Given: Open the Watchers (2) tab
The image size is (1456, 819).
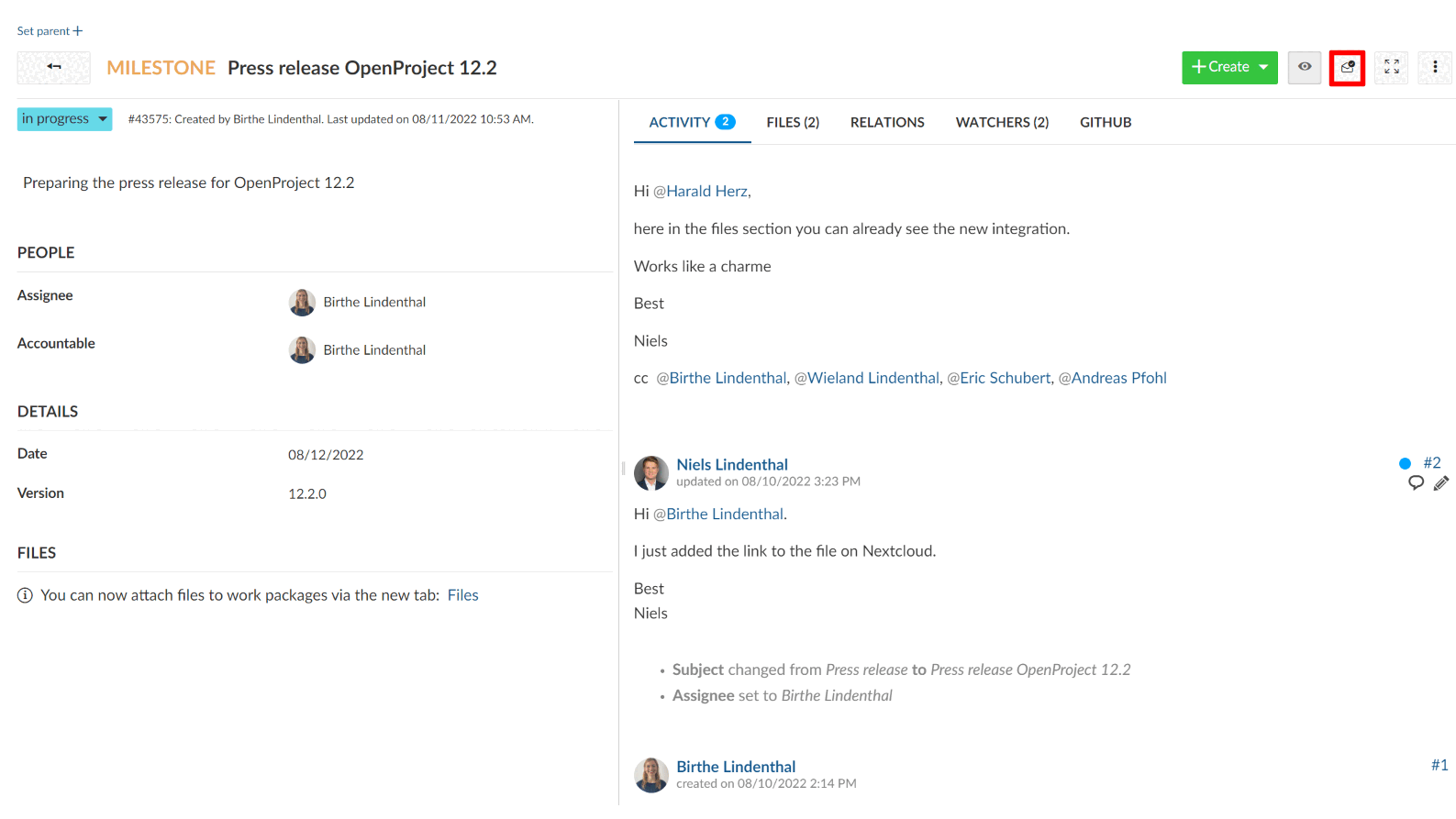Looking at the screenshot, I should tap(1002, 122).
